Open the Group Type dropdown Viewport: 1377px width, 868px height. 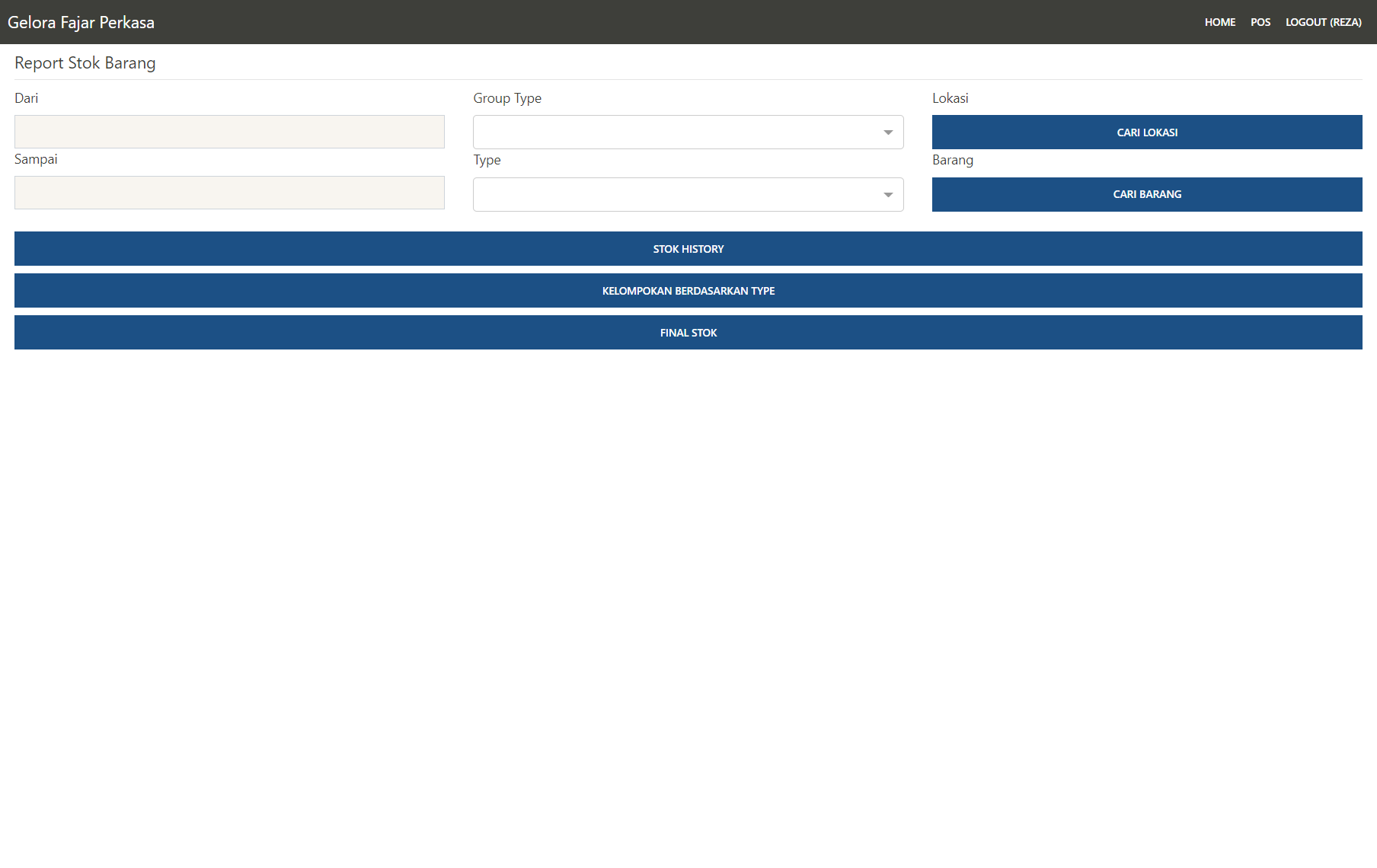688,132
